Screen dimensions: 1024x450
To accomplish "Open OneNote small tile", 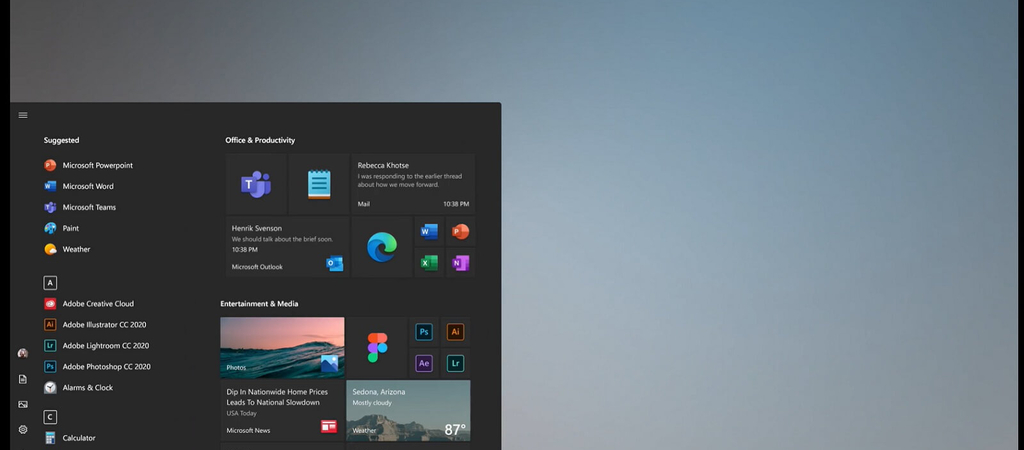I will (x=460, y=263).
